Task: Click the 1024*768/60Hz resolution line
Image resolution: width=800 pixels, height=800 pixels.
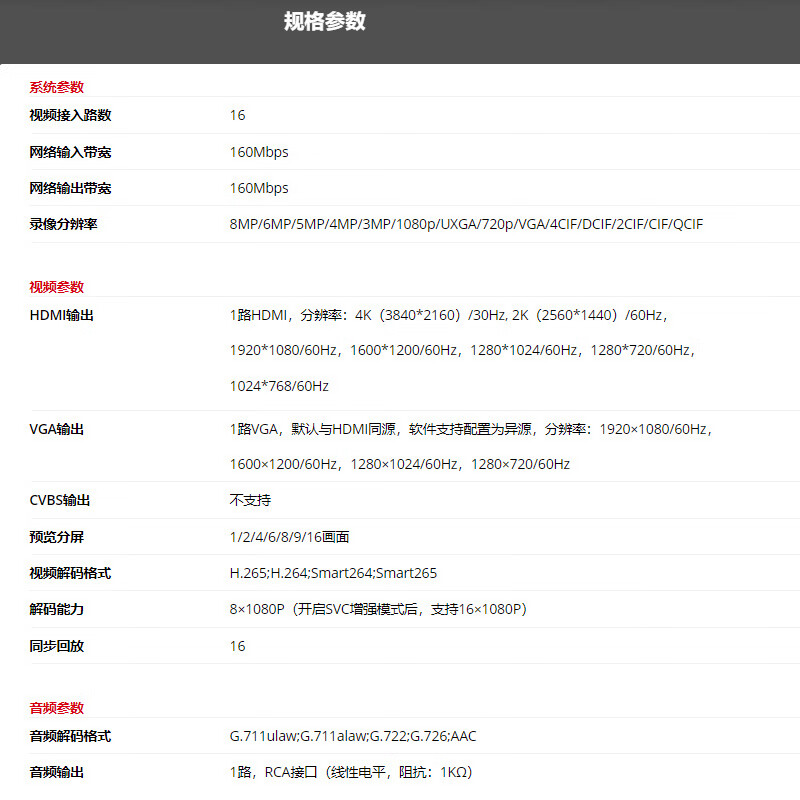Action: pyautogui.click(x=279, y=386)
